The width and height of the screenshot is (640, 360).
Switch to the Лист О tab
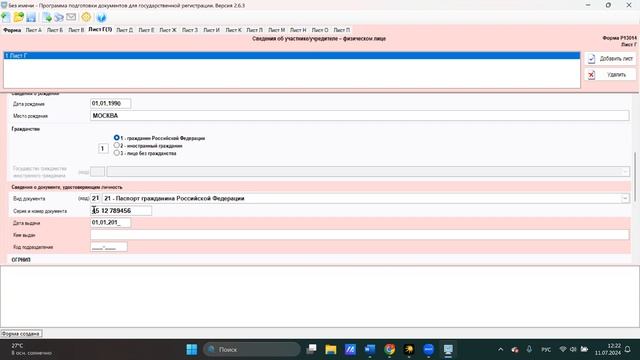click(x=320, y=30)
